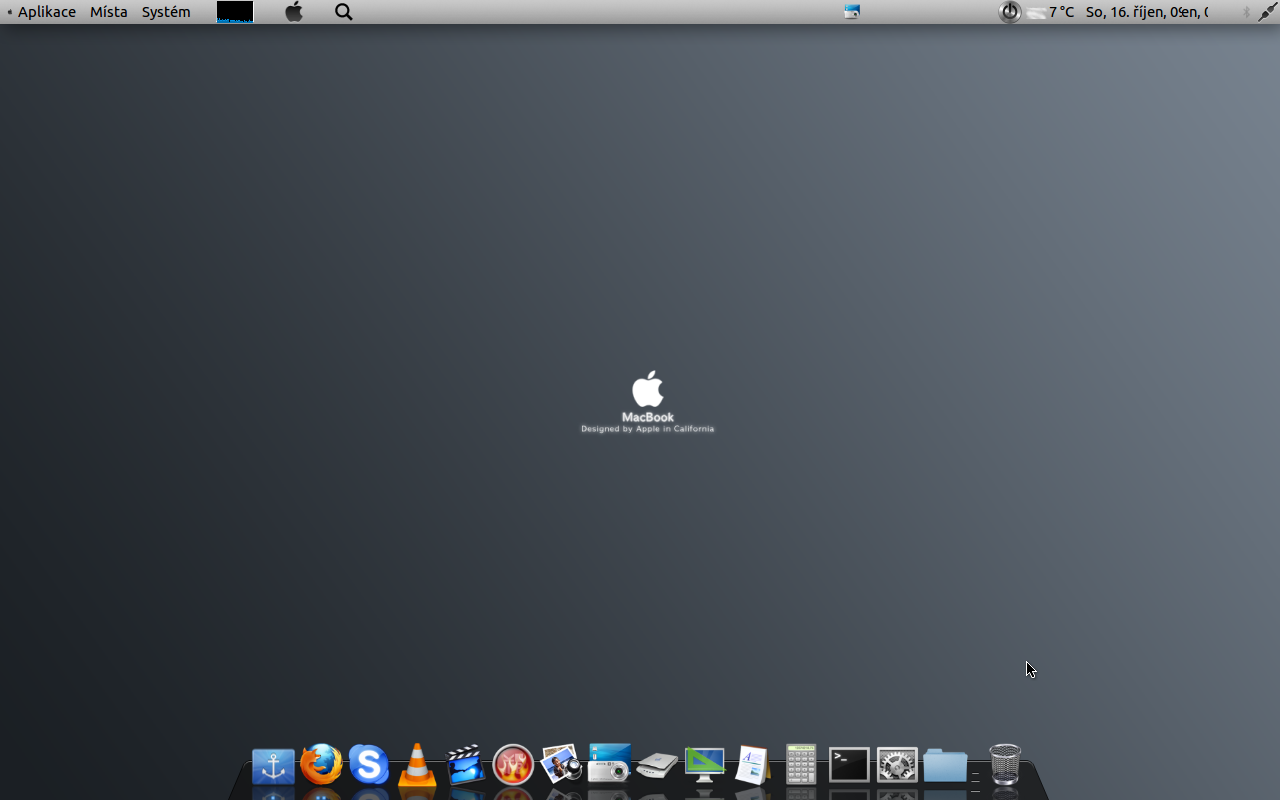Launch VLC media player from the dock
Image resolution: width=1280 pixels, height=800 pixels.
click(417, 766)
